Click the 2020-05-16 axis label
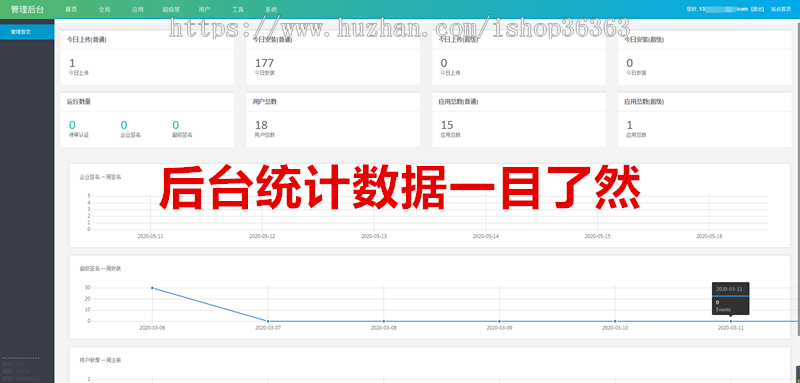The image size is (800, 383). point(709,237)
